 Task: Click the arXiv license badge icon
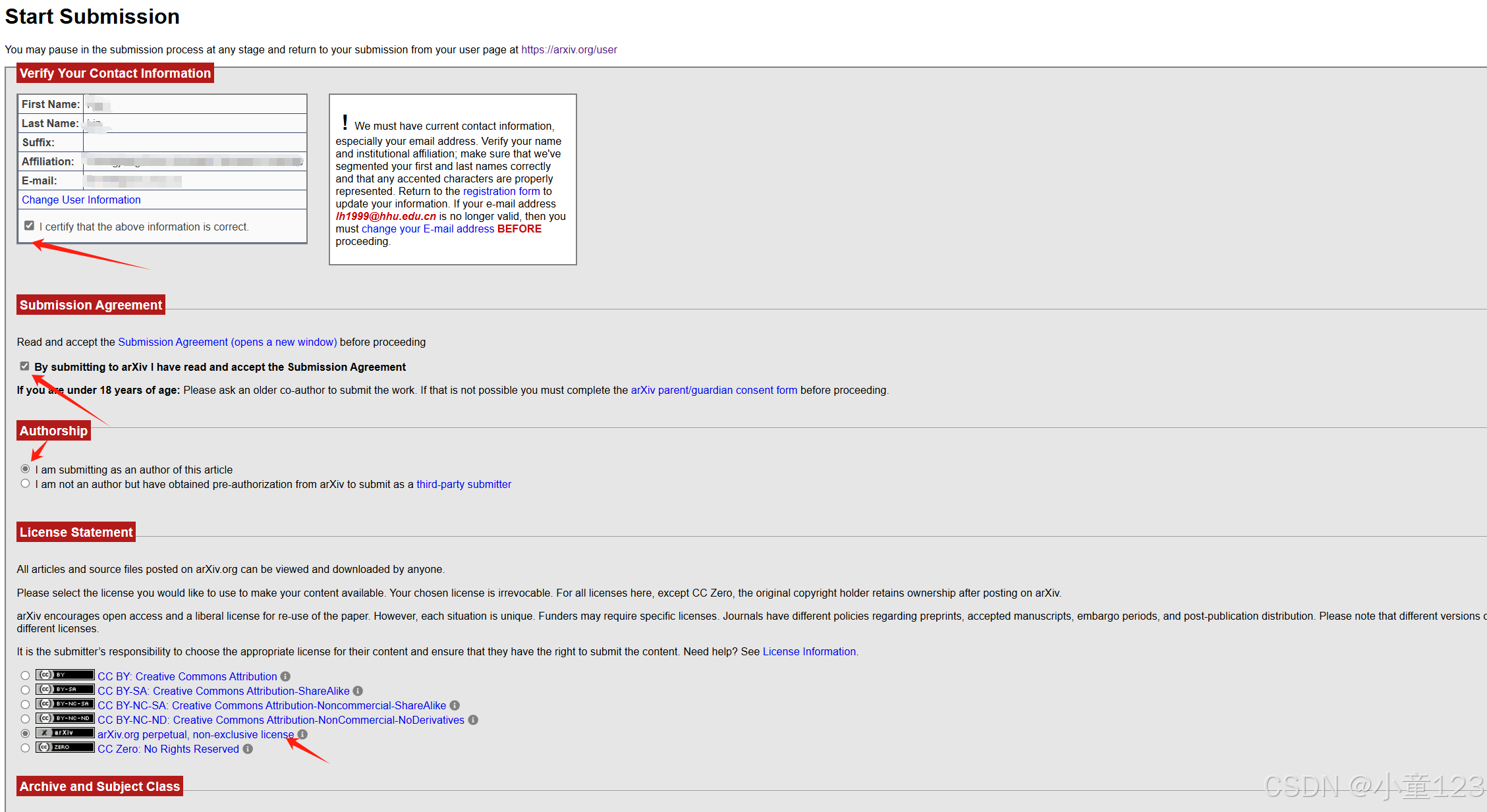[65, 733]
